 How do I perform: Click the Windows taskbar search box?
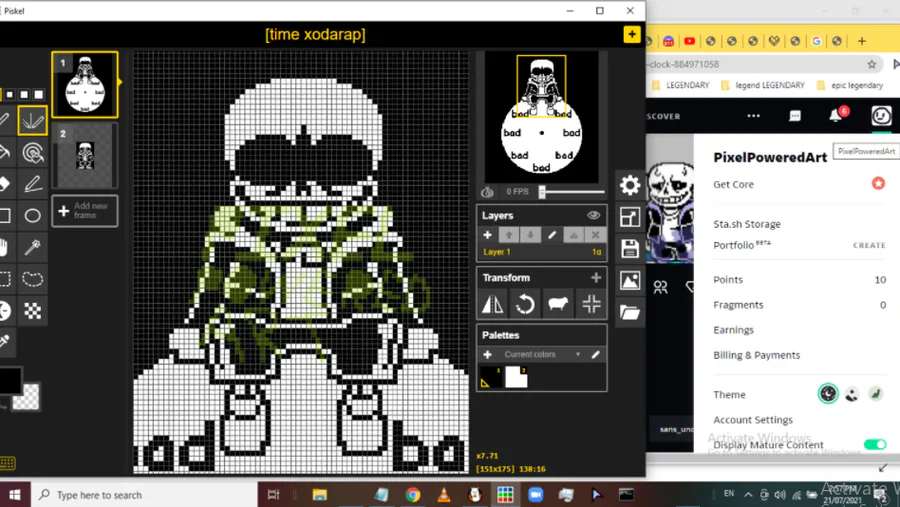click(143, 494)
